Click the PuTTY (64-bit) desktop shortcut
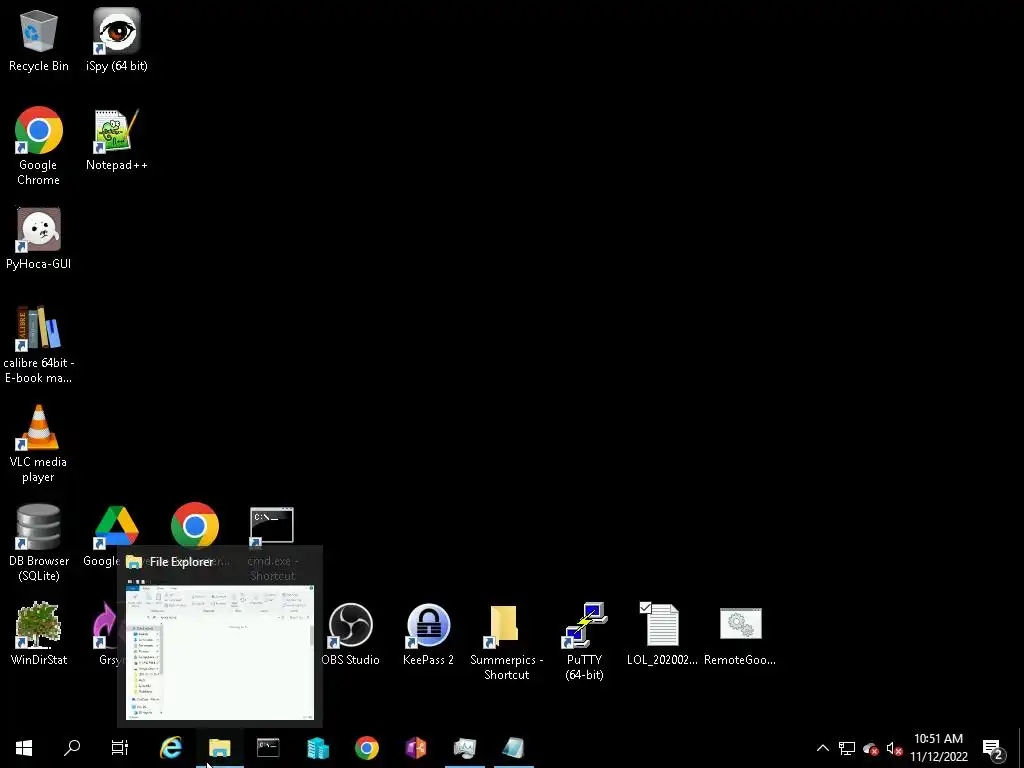The height and width of the screenshot is (768, 1024). click(x=584, y=641)
